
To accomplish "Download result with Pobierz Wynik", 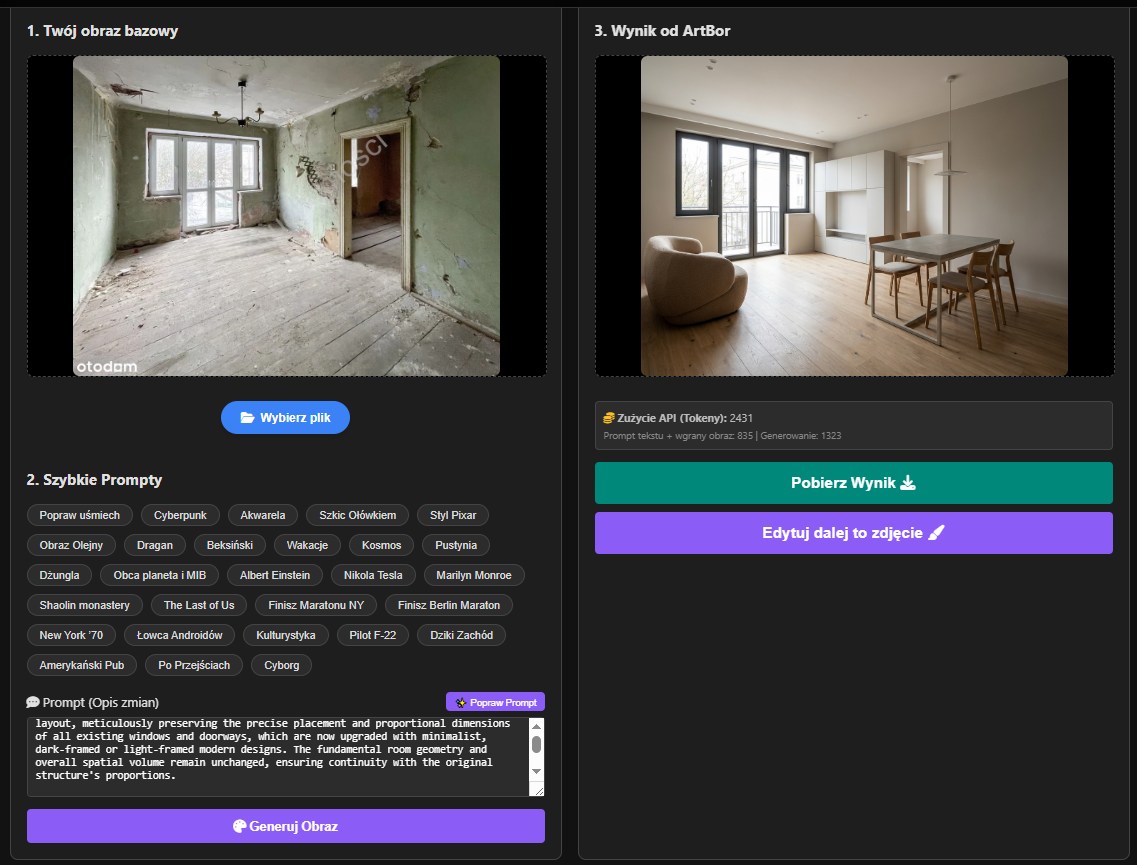I will pyautogui.click(x=853, y=483).
